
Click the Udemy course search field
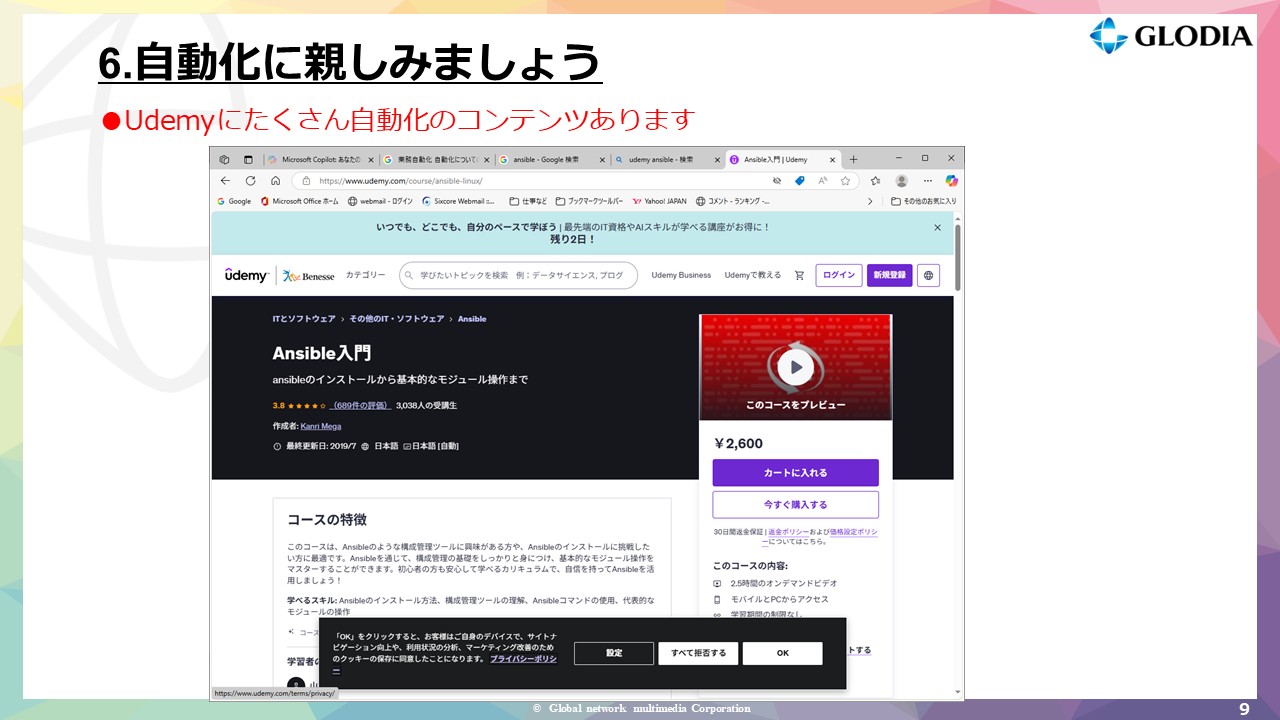tap(518, 275)
